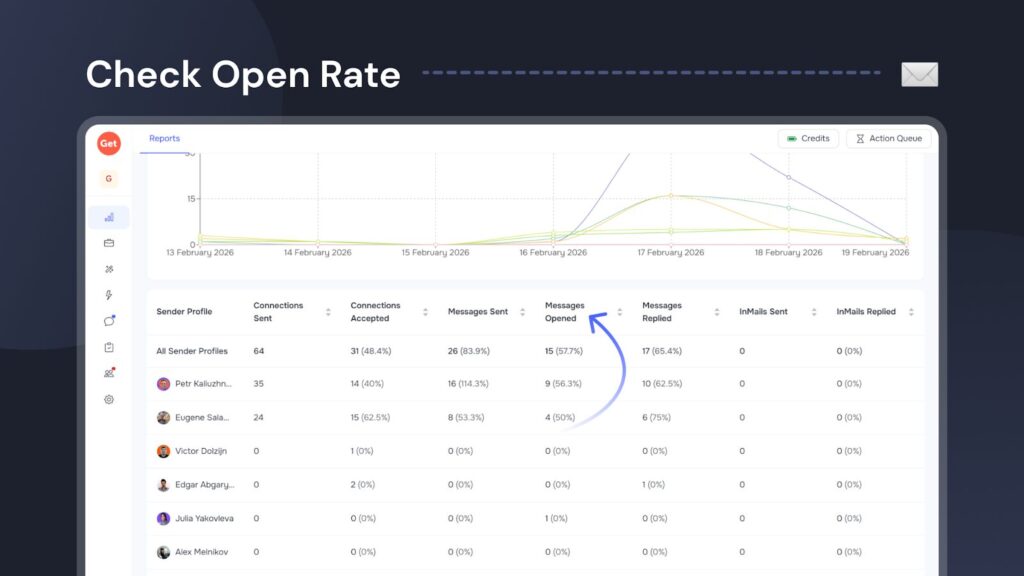Image resolution: width=1024 pixels, height=576 pixels.
Task: Toggle sorting on Messages Opened column
Action: click(620, 312)
